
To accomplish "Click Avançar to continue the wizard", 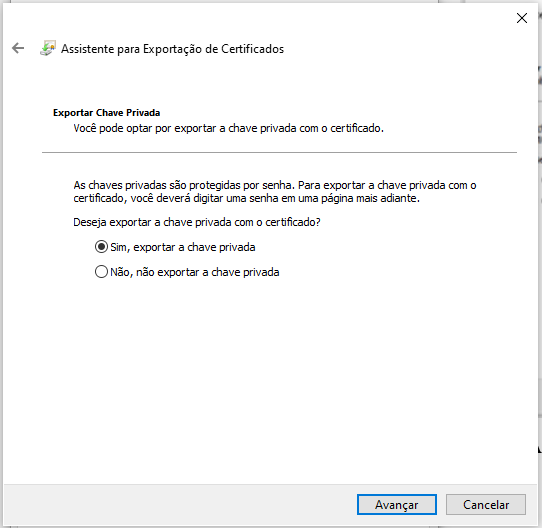I will point(396,504).
